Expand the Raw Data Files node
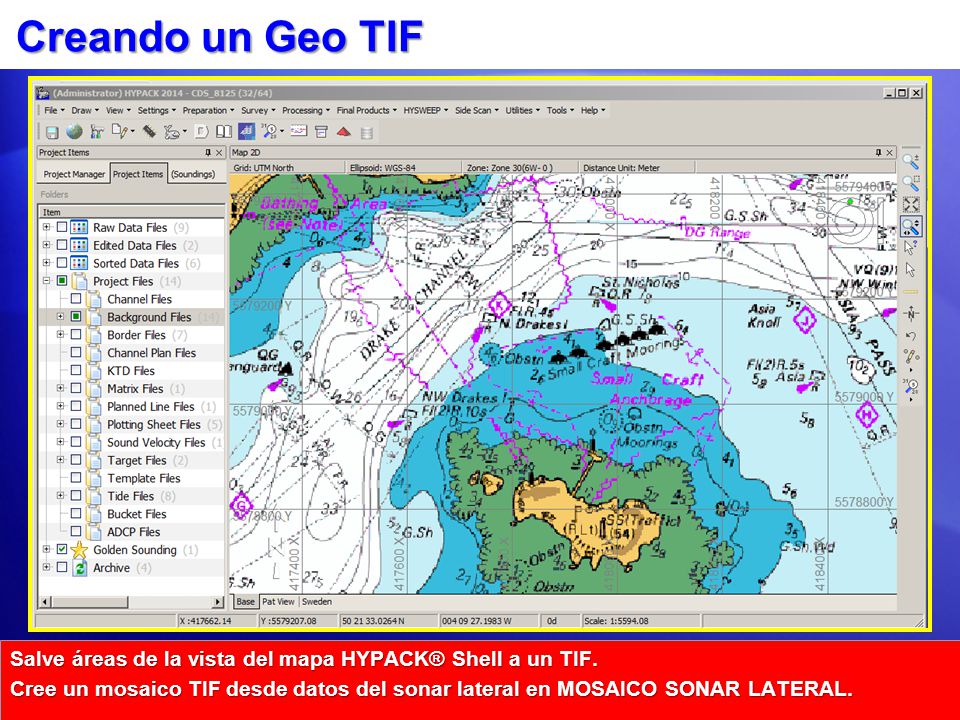The height and width of the screenshot is (720, 960). [x=47, y=227]
